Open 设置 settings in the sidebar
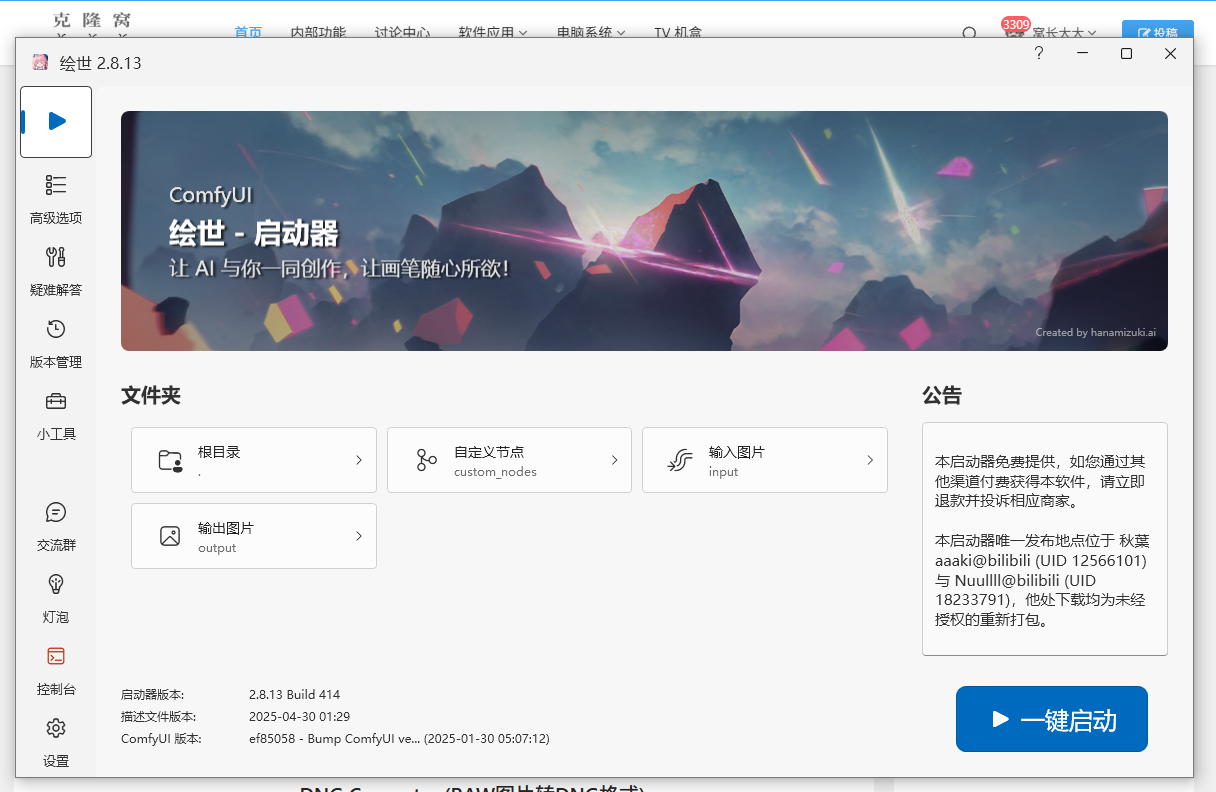 56,742
